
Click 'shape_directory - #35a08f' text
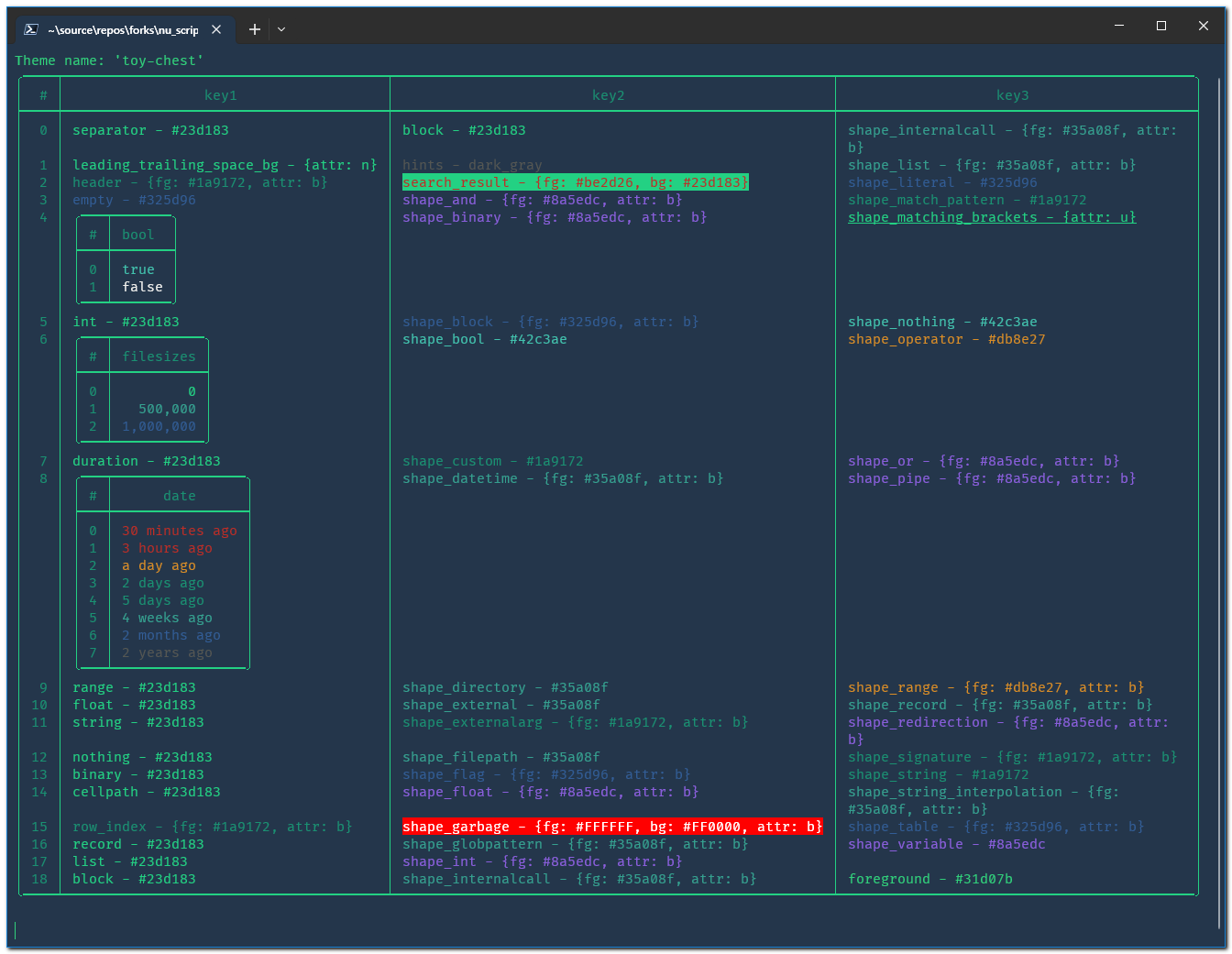[506, 687]
